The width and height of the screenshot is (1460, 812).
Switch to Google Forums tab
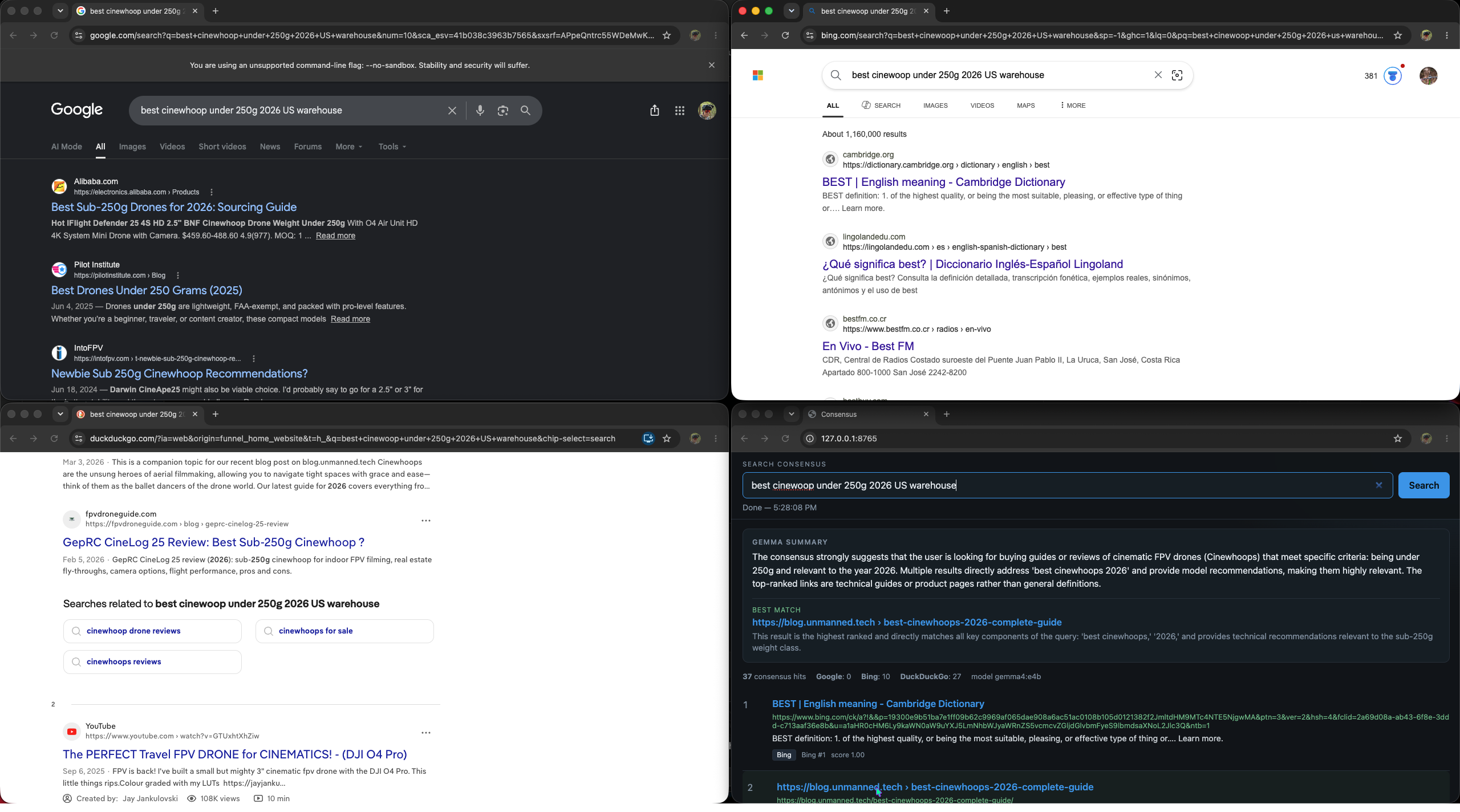tap(307, 147)
